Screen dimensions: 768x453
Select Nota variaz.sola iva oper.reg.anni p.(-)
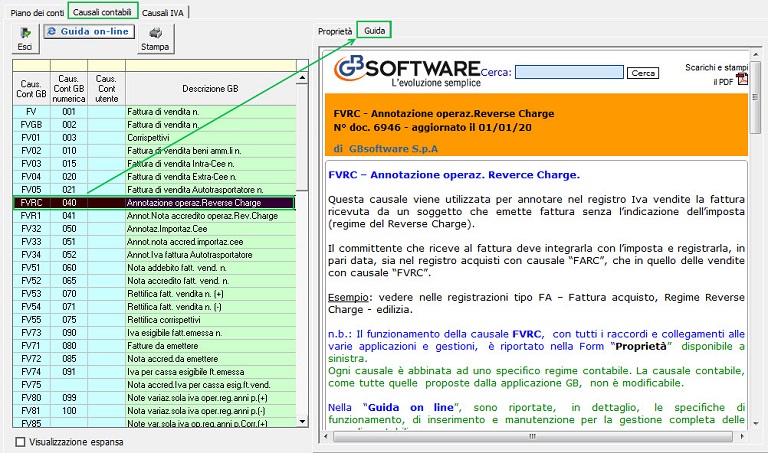pos(154,411)
